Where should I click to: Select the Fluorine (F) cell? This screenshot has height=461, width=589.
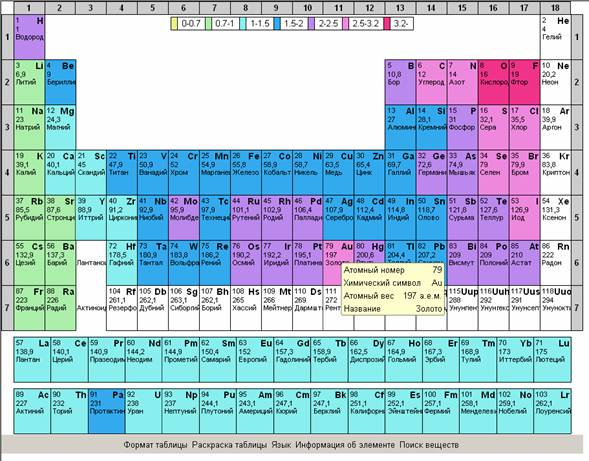525,82
